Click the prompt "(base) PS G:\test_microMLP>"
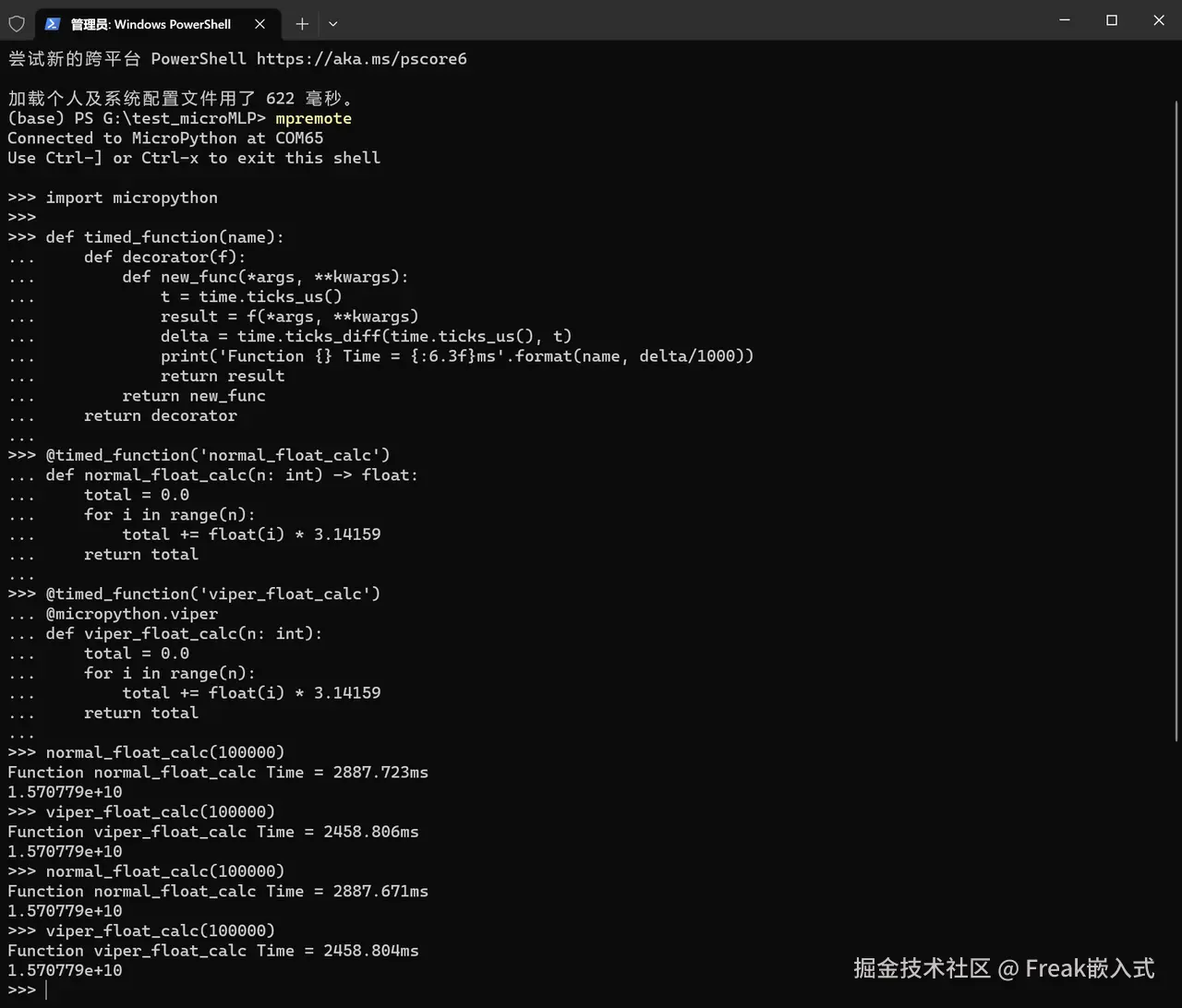Image resolution: width=1182 pixels, height=1008 pixels. pos(137,119)
